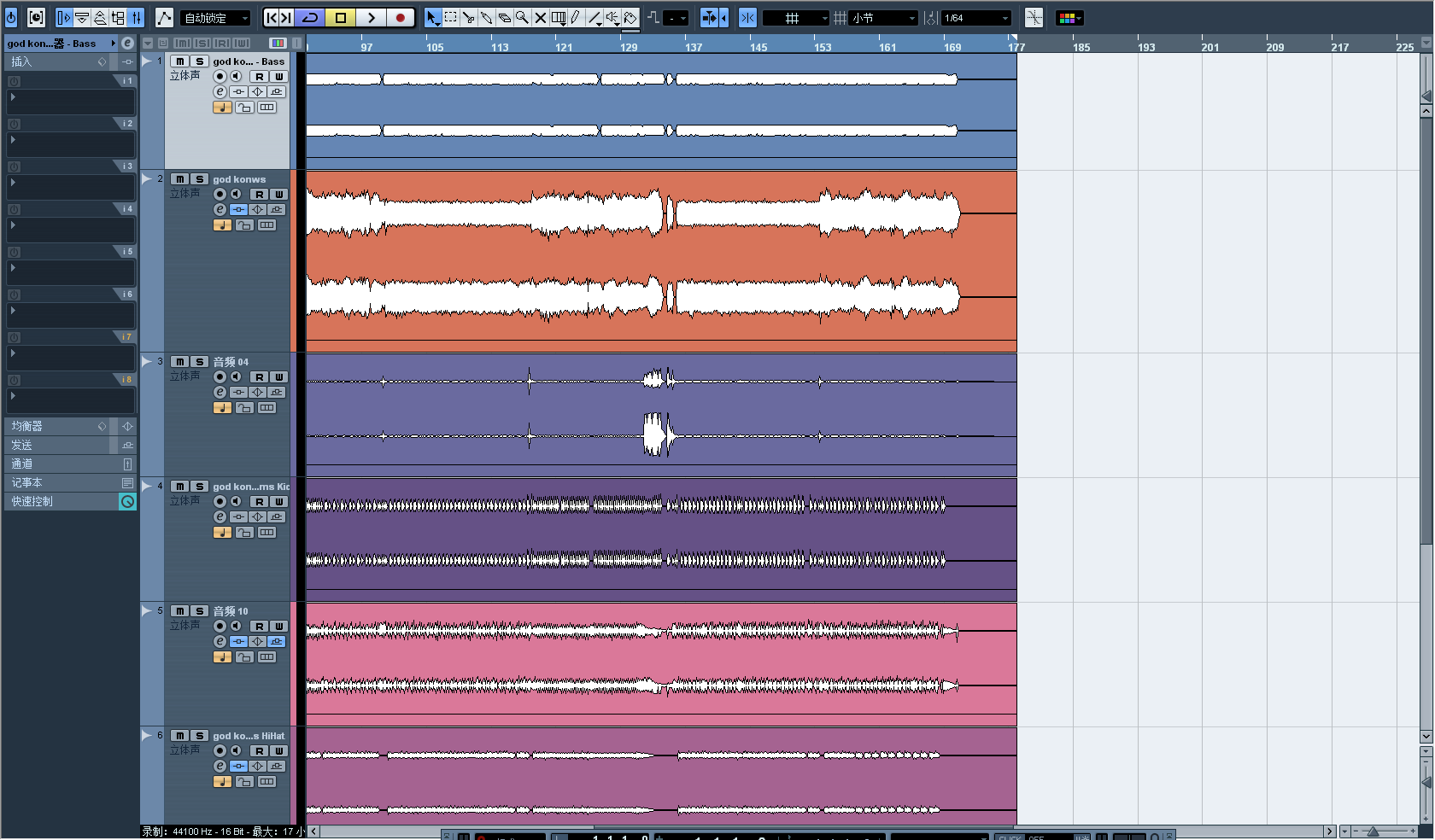The image size is (1435, 840).
Task: Toggle EQ bypass on track 3 音频 04
Action: [x=257, y=392]
